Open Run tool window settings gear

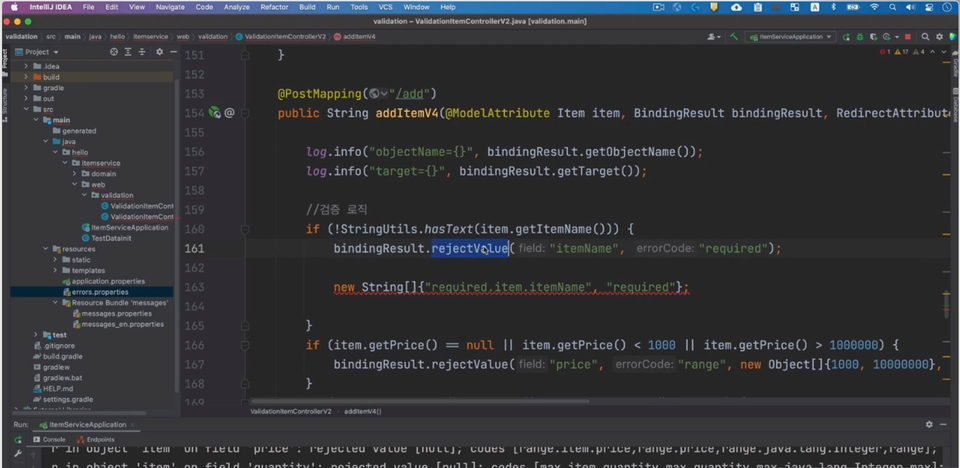(929, 424)
